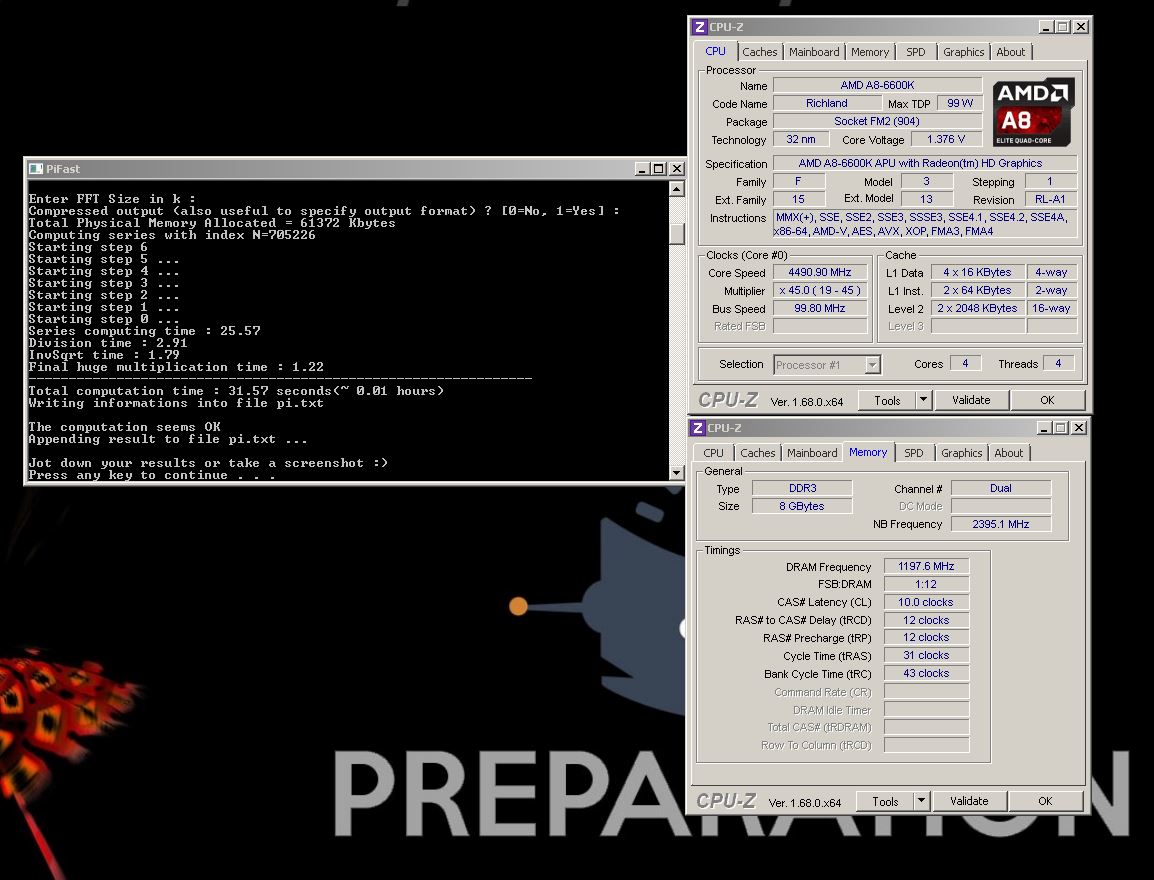Image resolution: width=1154 pixels, height=880 pixels.
Task: Click the Revision RL-A1 field
Action: point(1050,199)
